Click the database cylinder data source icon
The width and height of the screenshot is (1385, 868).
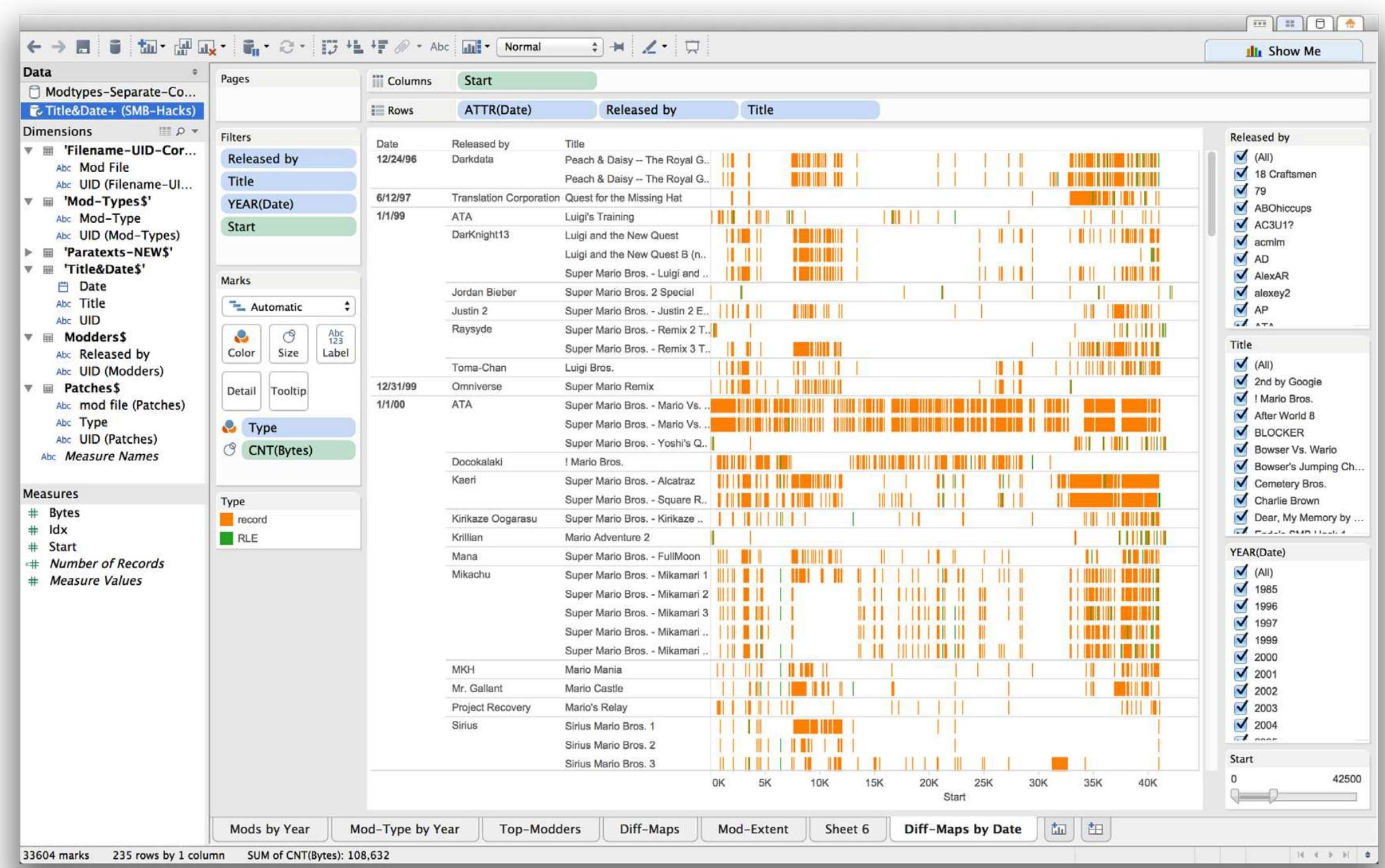115,47
